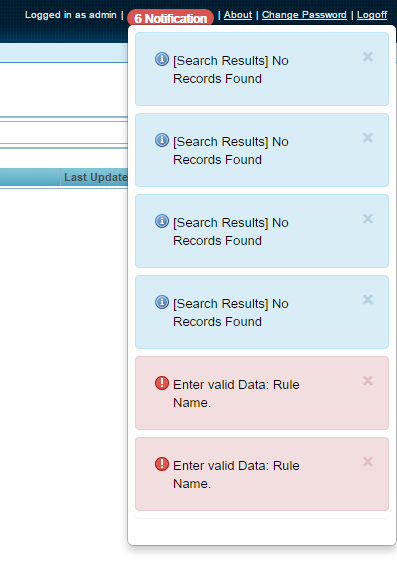Click the first Enter valid Data message text
This screenshot has width=397, height=574.
point(236,394)
